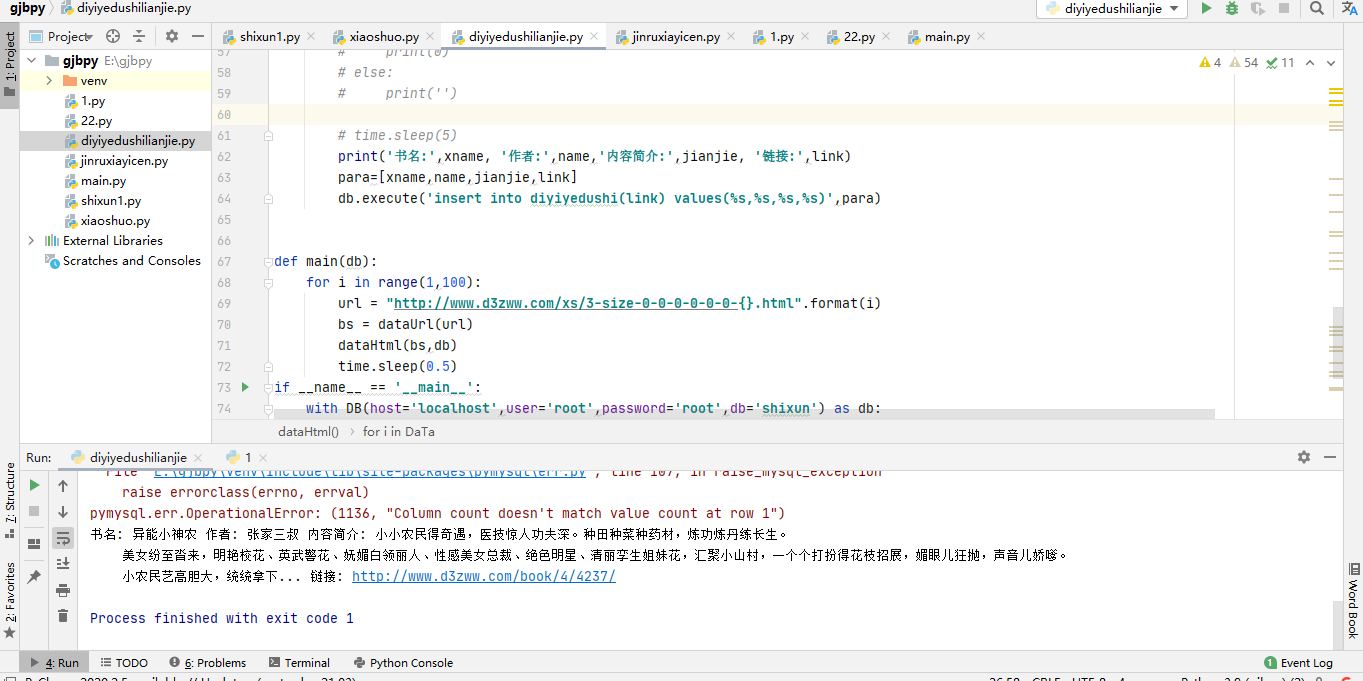Screen dimensions: 1363x681
Task: Fold the main function at line 67
Action: click(x=268, y=262)
